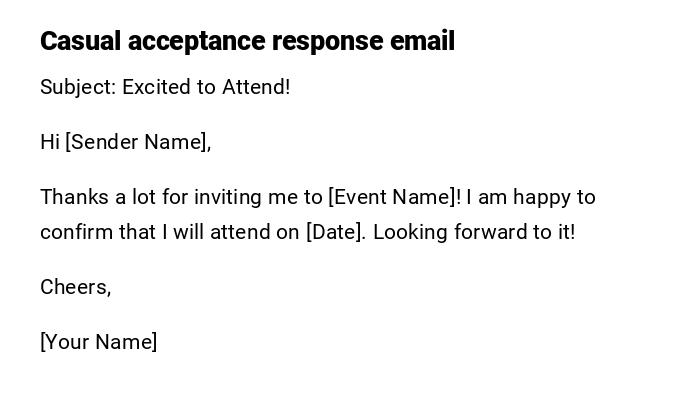Click the "Cheers," sign-off line
This screenshot has width=700, height=405.
coord(75,287)
